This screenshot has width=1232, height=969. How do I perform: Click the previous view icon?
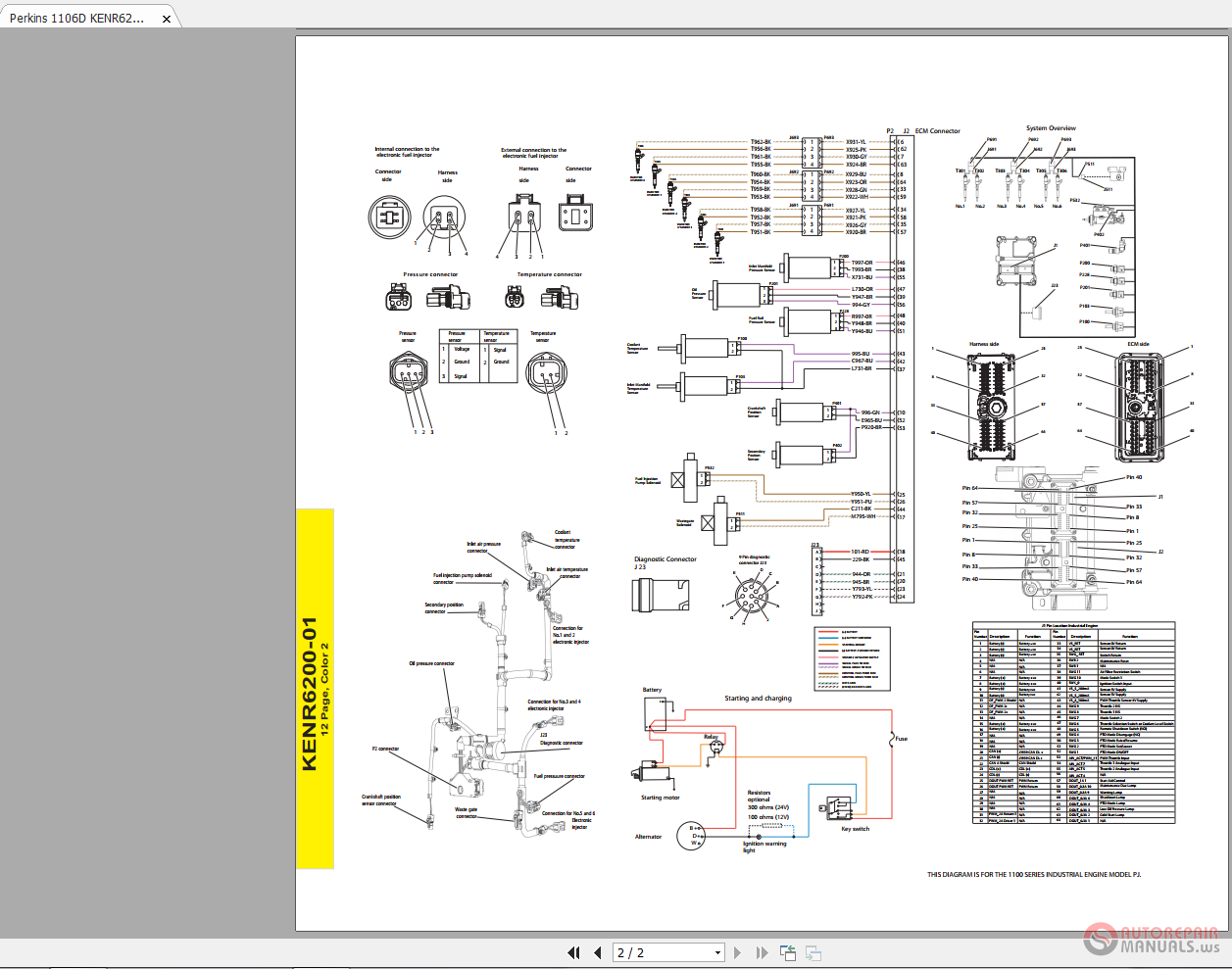point(787,952)
